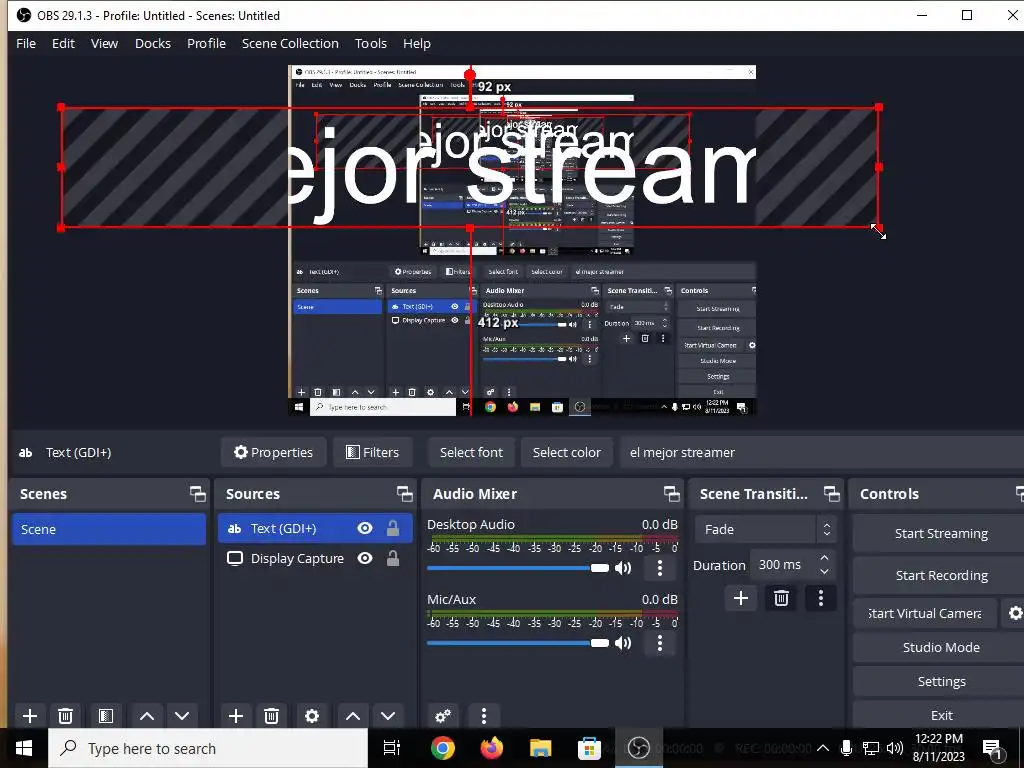Toggle visibility of Display Capture source
The image size is (1024, 768).
[x=365, y=558]
